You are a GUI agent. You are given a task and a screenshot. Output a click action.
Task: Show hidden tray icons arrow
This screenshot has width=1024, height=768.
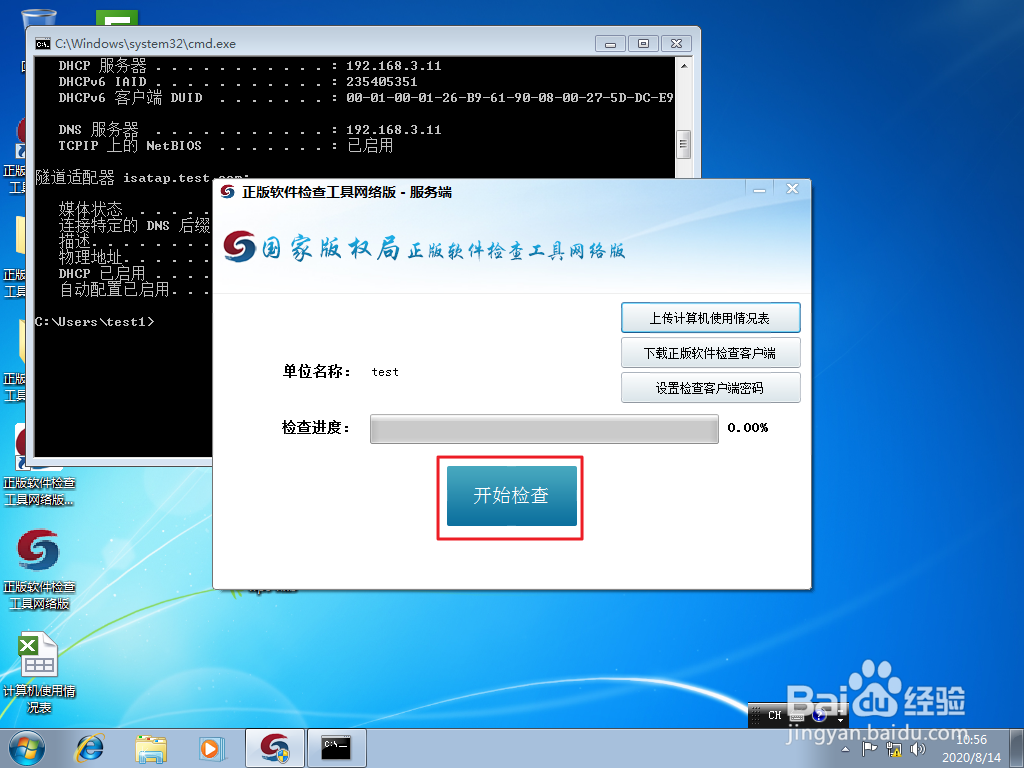(845, 749)
